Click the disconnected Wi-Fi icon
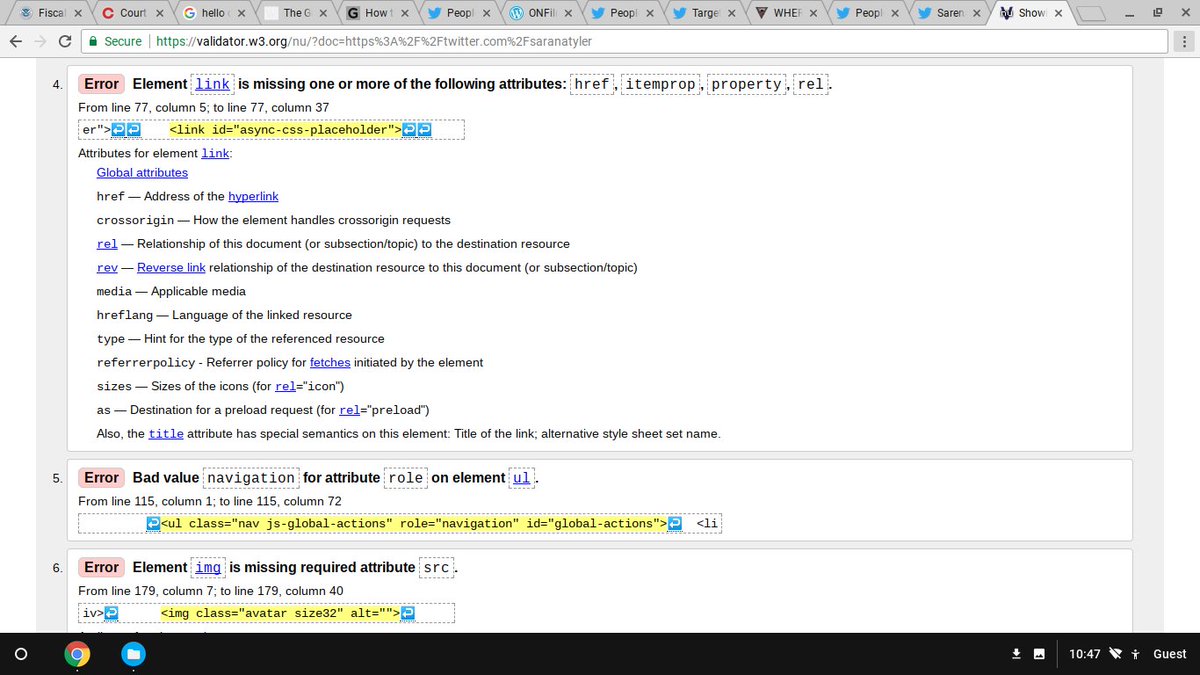Screen dimensions: 1200x675 (1116, 654)
